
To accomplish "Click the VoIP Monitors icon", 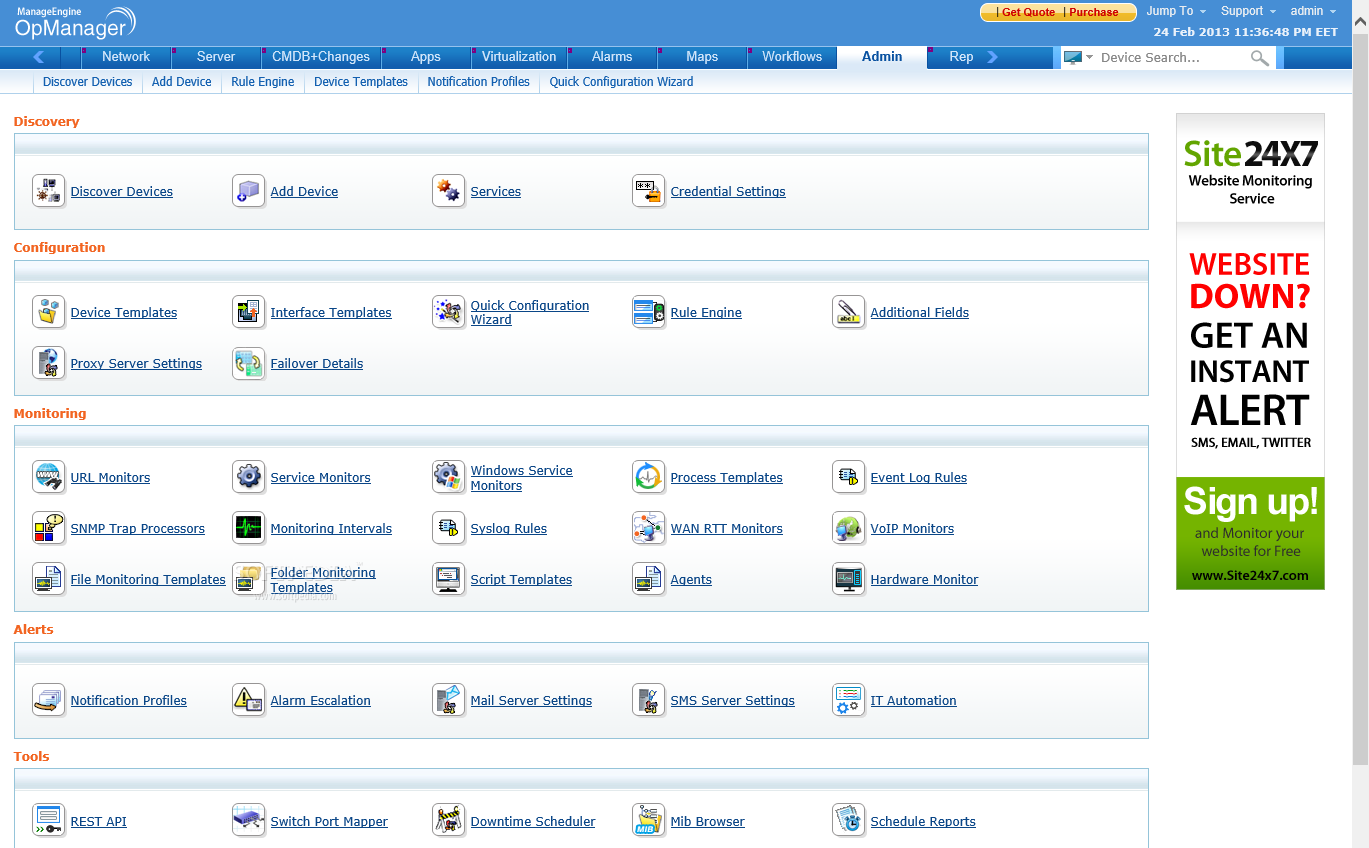I will [848, 528].
